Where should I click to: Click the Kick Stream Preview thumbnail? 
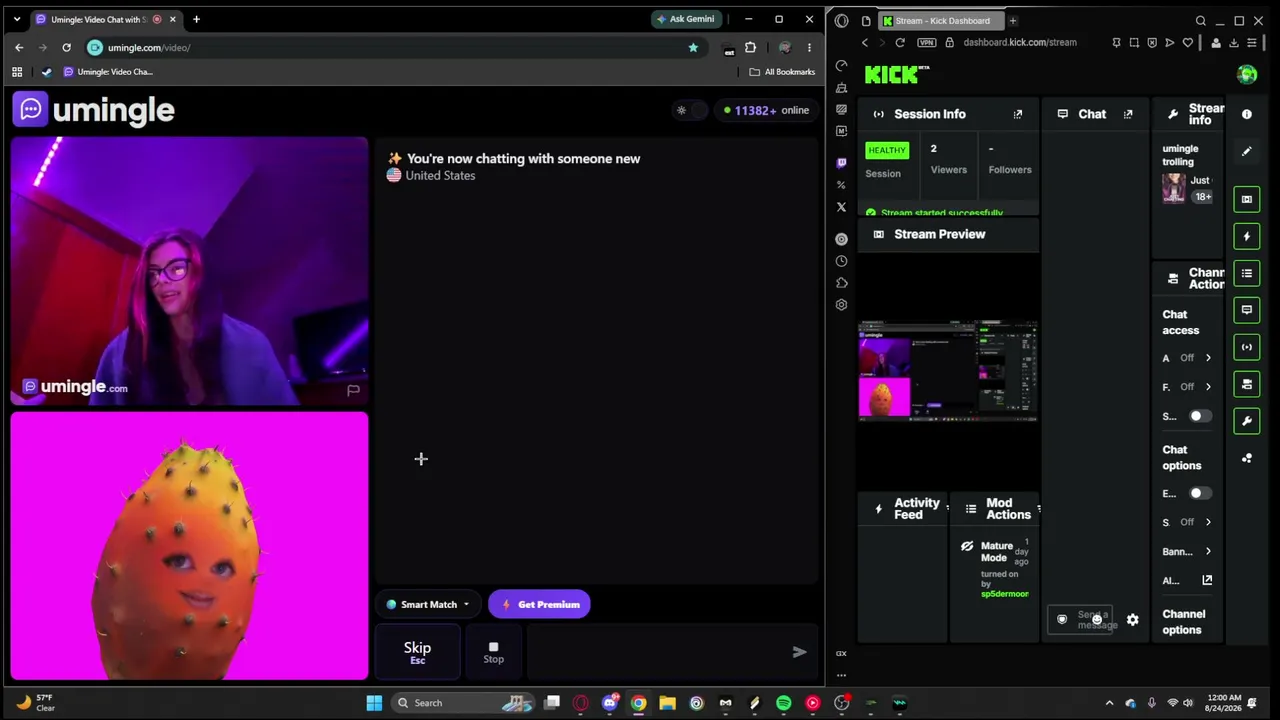[948, 370]
